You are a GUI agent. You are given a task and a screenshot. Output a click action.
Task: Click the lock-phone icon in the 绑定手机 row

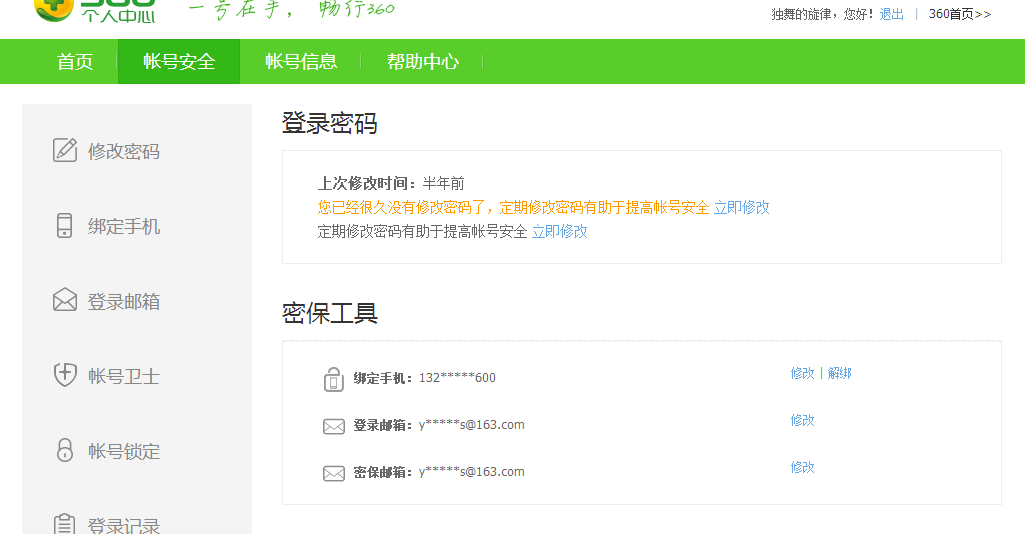[x=333, y=379]
